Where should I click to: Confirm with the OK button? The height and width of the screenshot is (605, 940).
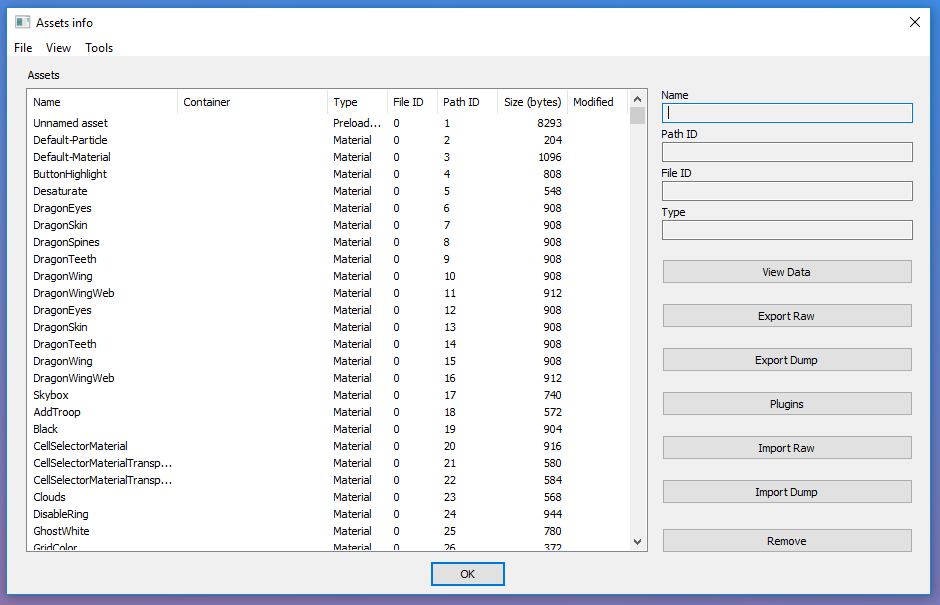click(x=467, y=574)
